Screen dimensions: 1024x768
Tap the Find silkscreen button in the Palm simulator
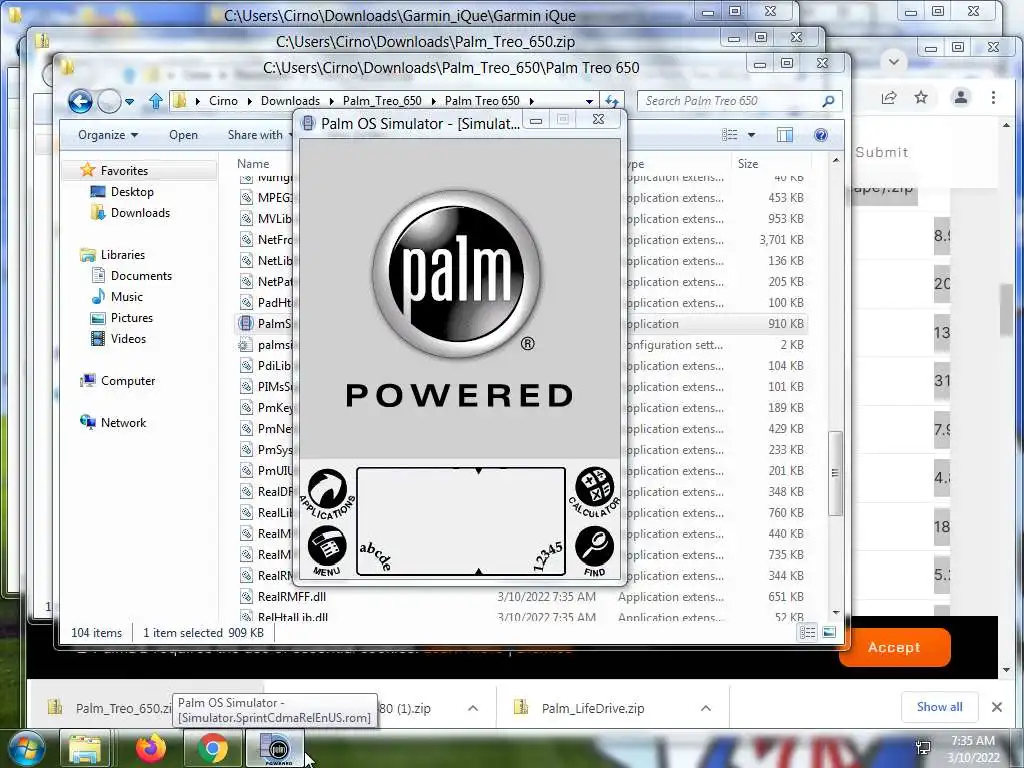pos(594,550)
